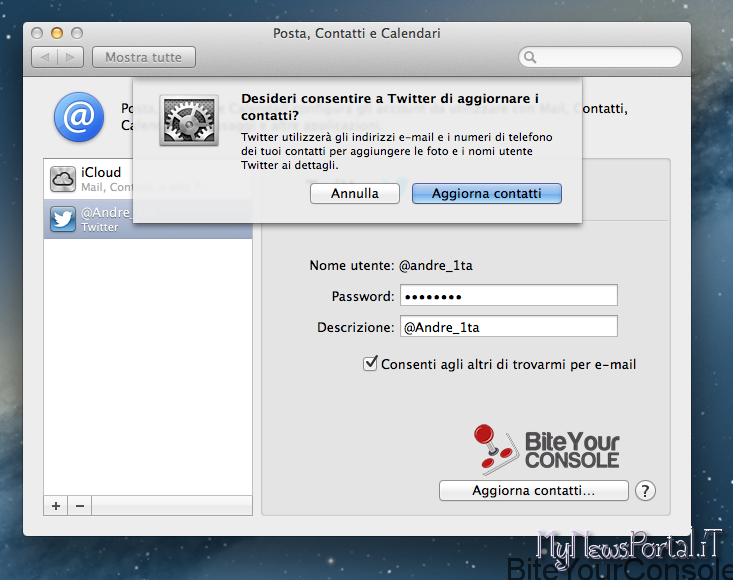
Task: Click the magnifier icon in the search field
Action: coord(530,57)
